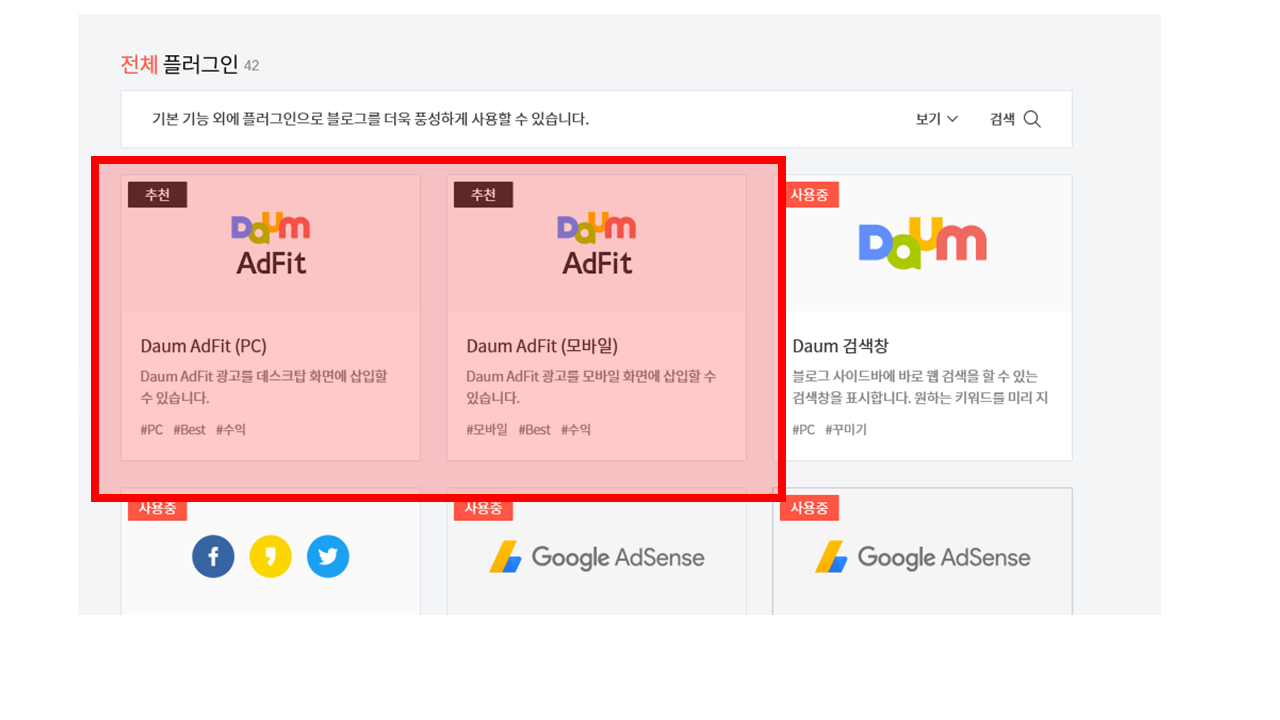The image size is (1280, 720).
Task: Click the 사용중 badge on social icons card
Action: [x=158, y=509]
